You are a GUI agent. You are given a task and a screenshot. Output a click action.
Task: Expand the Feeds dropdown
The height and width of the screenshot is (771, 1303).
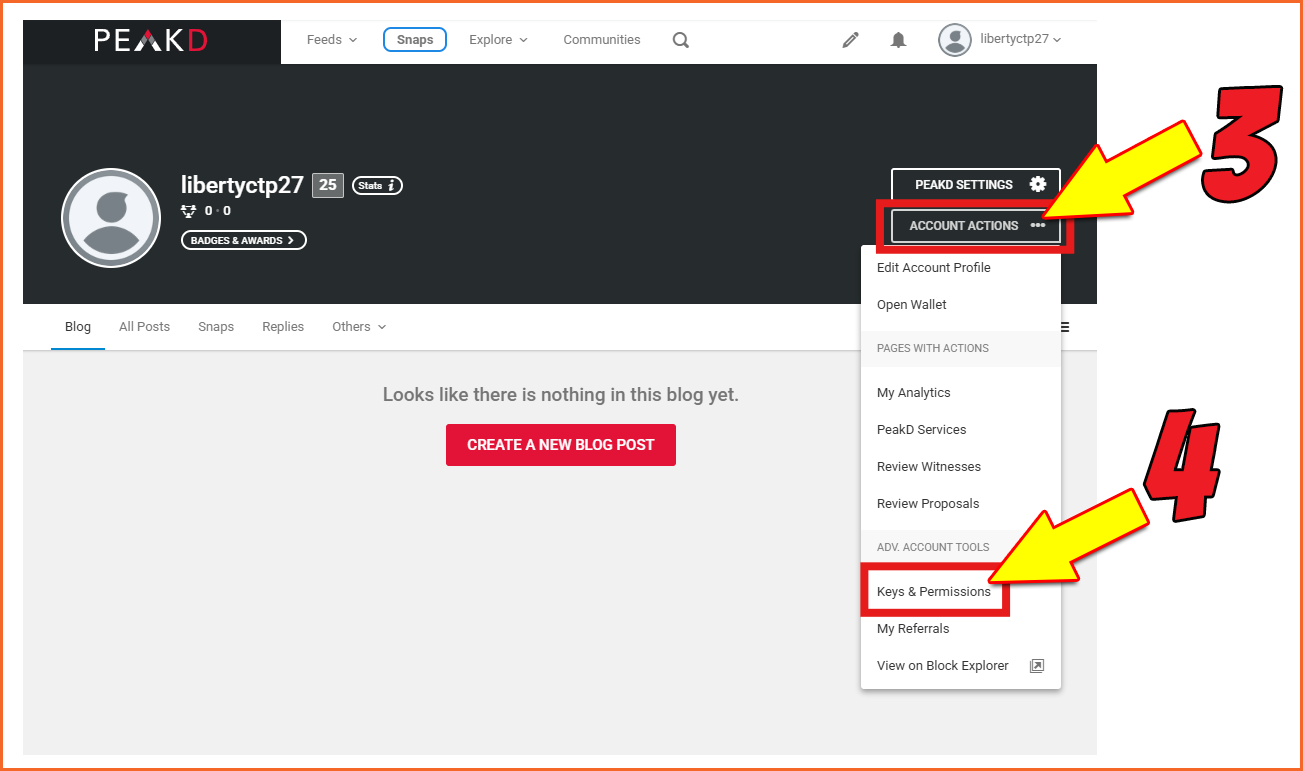(332, 40)
